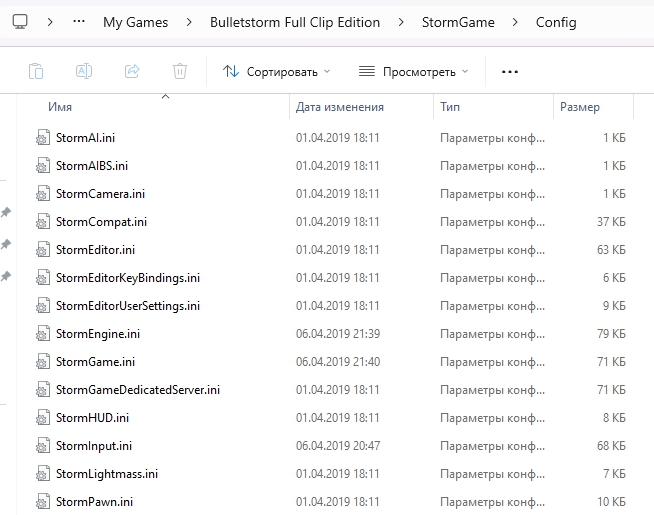Viewport: 654px width, 515px height.
Task: Select the StormAI.ini file icon
Action: click(x=43, y=138)
